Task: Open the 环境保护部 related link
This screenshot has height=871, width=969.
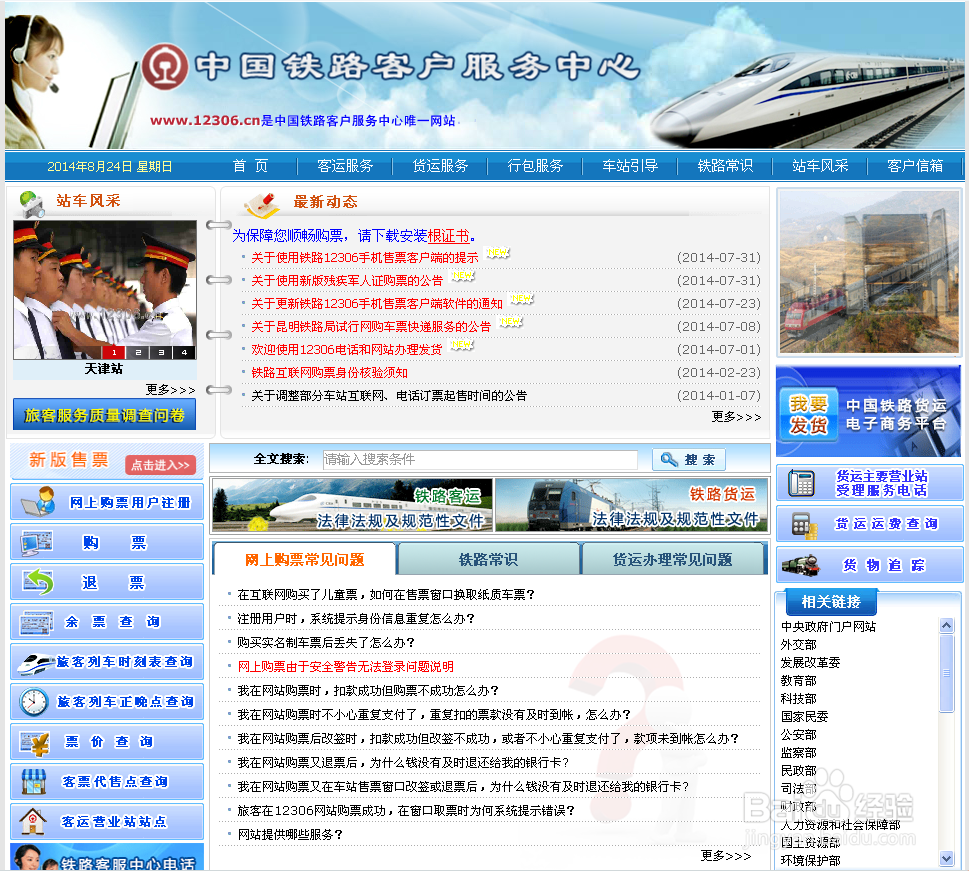Action: pos(810,860)
